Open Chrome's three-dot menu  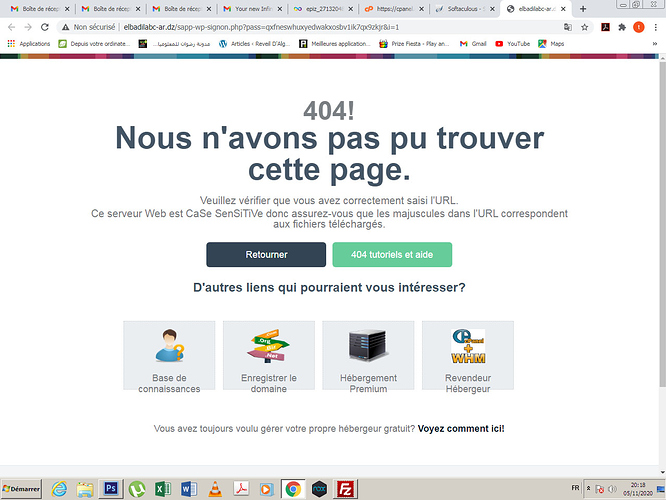[x=656, y=27]
